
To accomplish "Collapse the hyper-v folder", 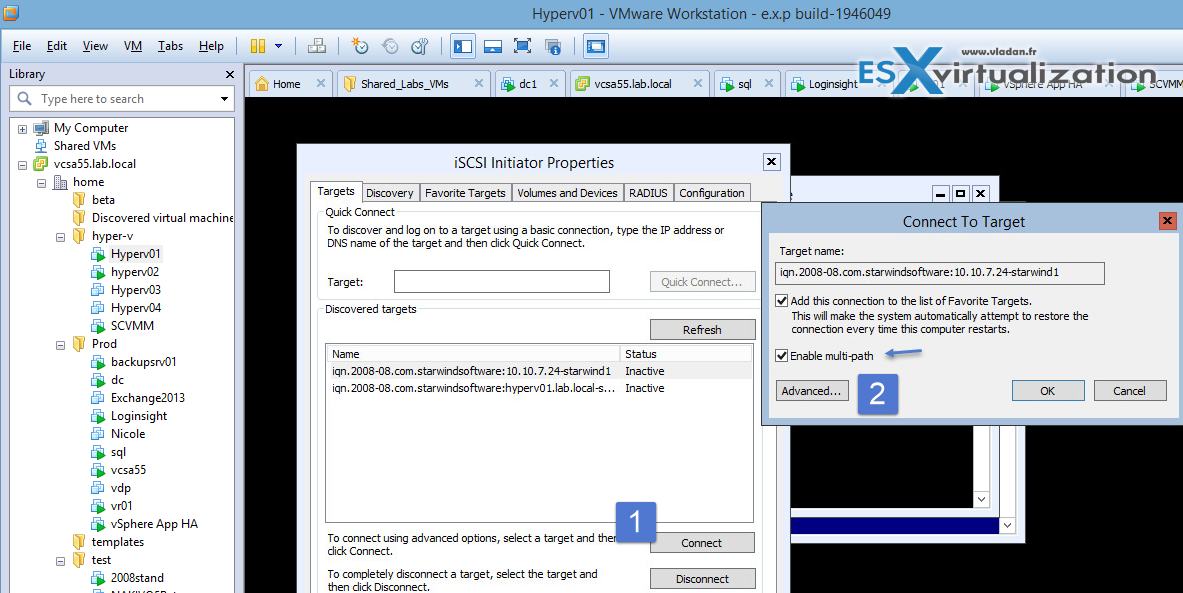I will click(x=60, y=237).
